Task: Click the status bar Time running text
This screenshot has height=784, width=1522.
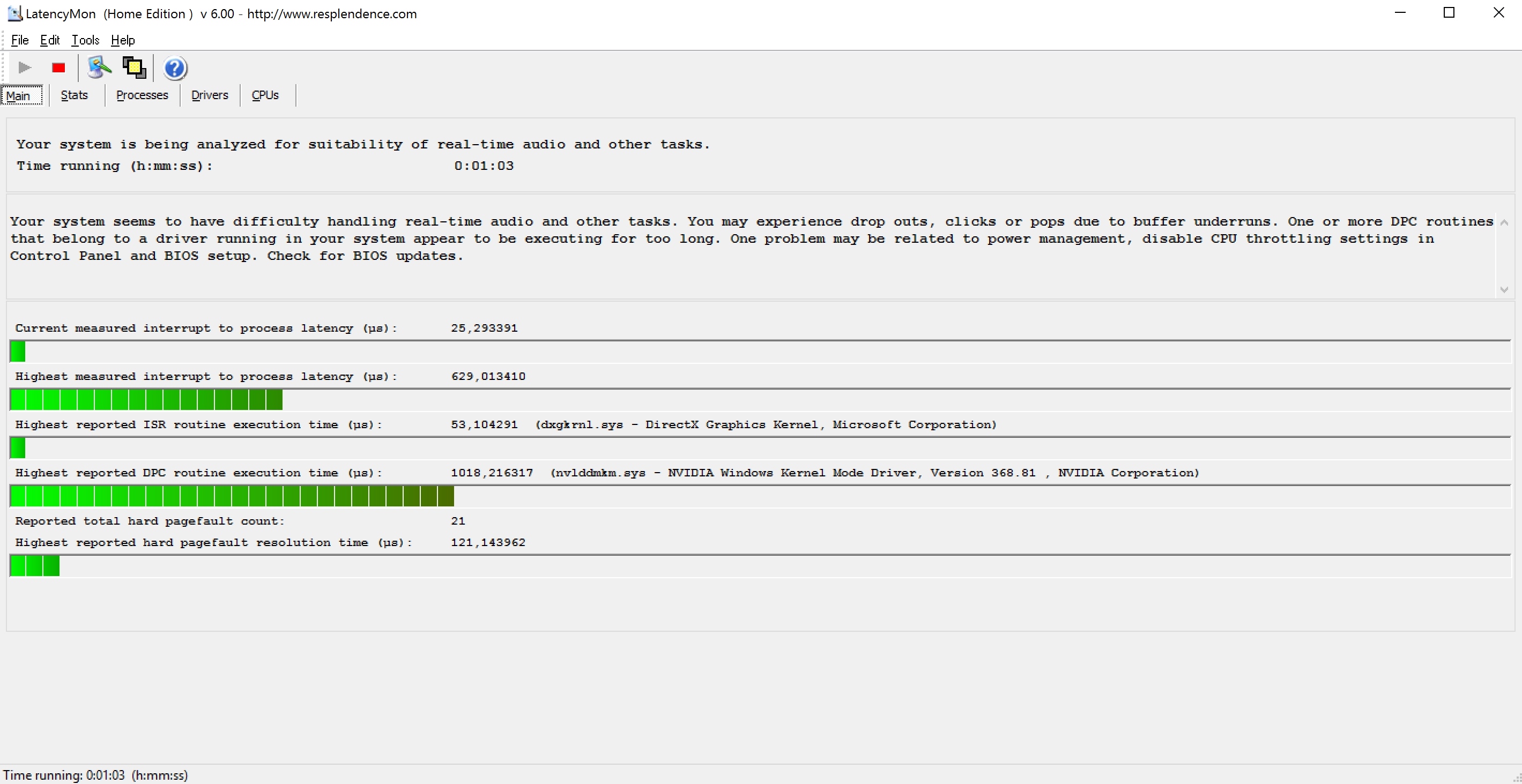Action: click(96, 775)
